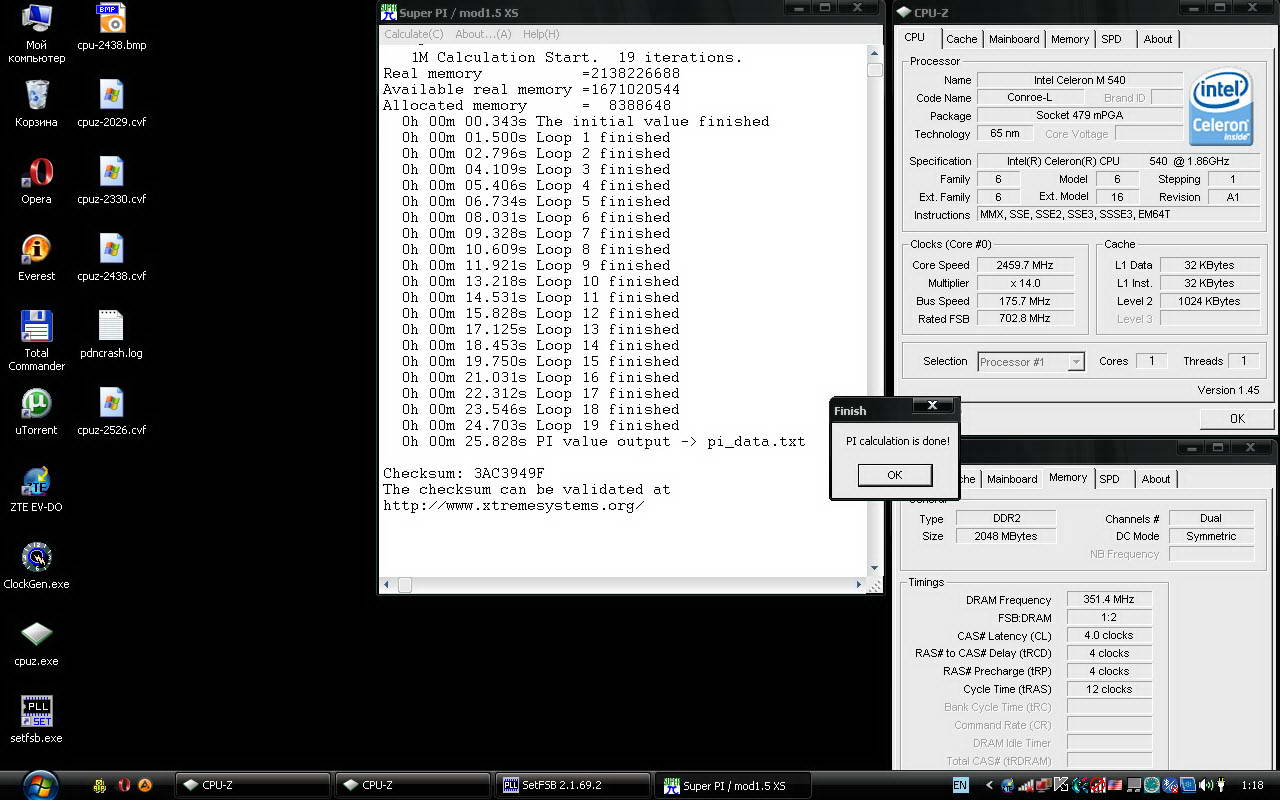Click the Checksum: 3AC3949F line
The image size is (1280, 800).
click(464, 474)
